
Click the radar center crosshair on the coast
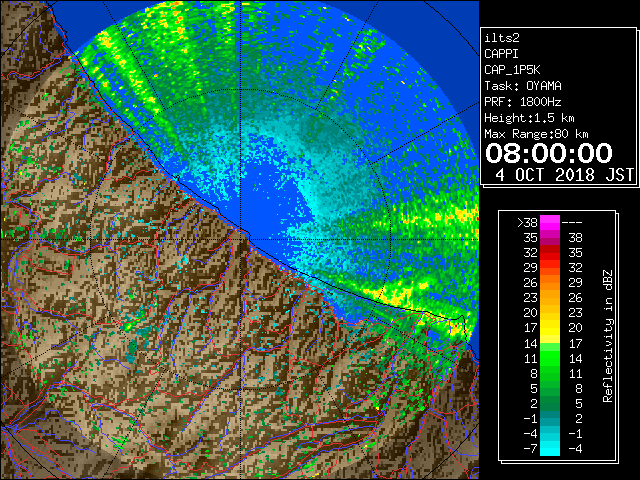[x=241, y=240]
